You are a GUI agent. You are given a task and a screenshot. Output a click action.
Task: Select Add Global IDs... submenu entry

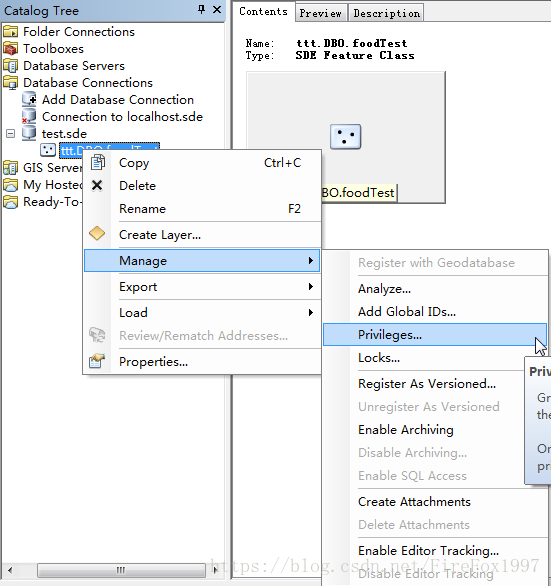point(435,311)
